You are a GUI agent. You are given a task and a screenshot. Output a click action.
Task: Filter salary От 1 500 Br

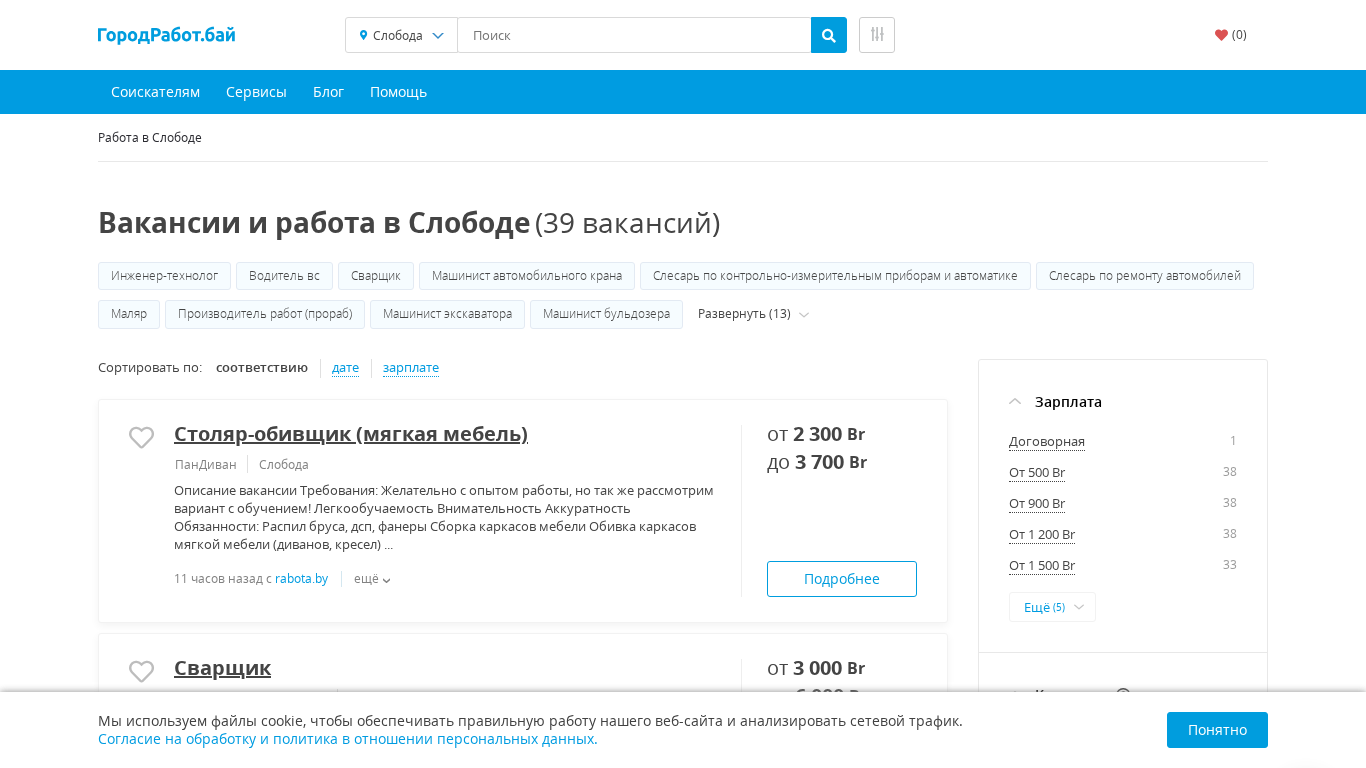pos(1042,566)
